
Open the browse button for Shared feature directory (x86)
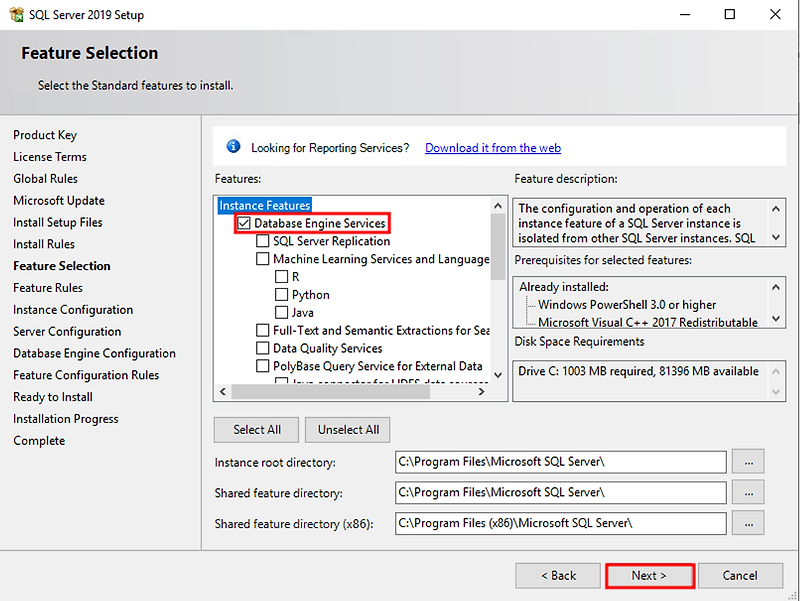(748, 523)
